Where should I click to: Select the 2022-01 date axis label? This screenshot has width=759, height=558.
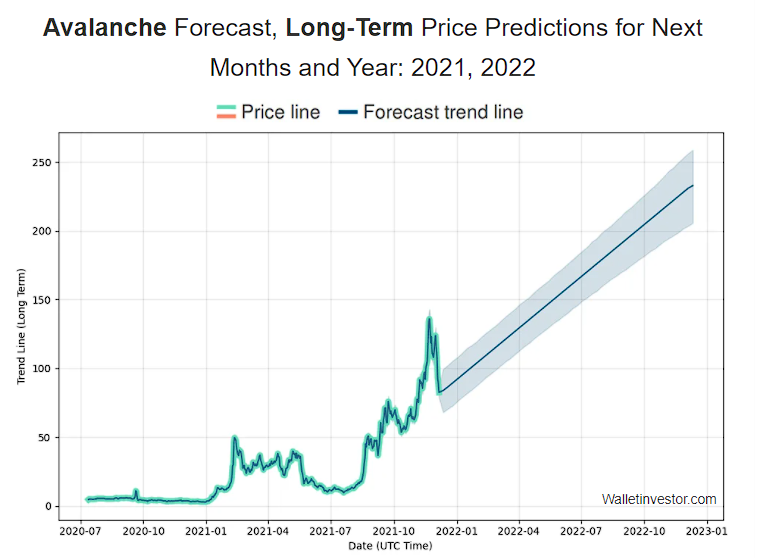[x=456, y=531]
